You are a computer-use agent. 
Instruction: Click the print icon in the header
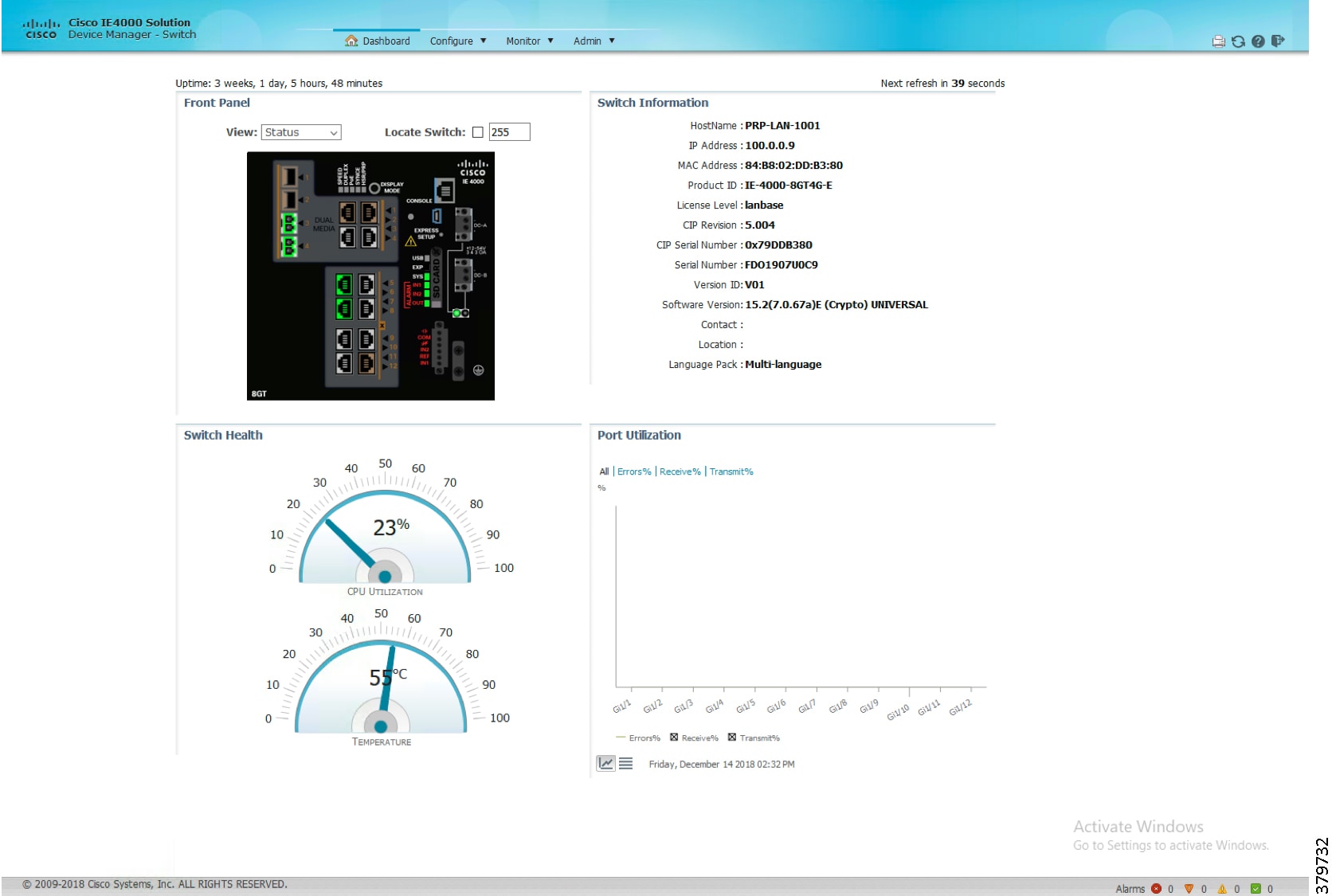1218,41
